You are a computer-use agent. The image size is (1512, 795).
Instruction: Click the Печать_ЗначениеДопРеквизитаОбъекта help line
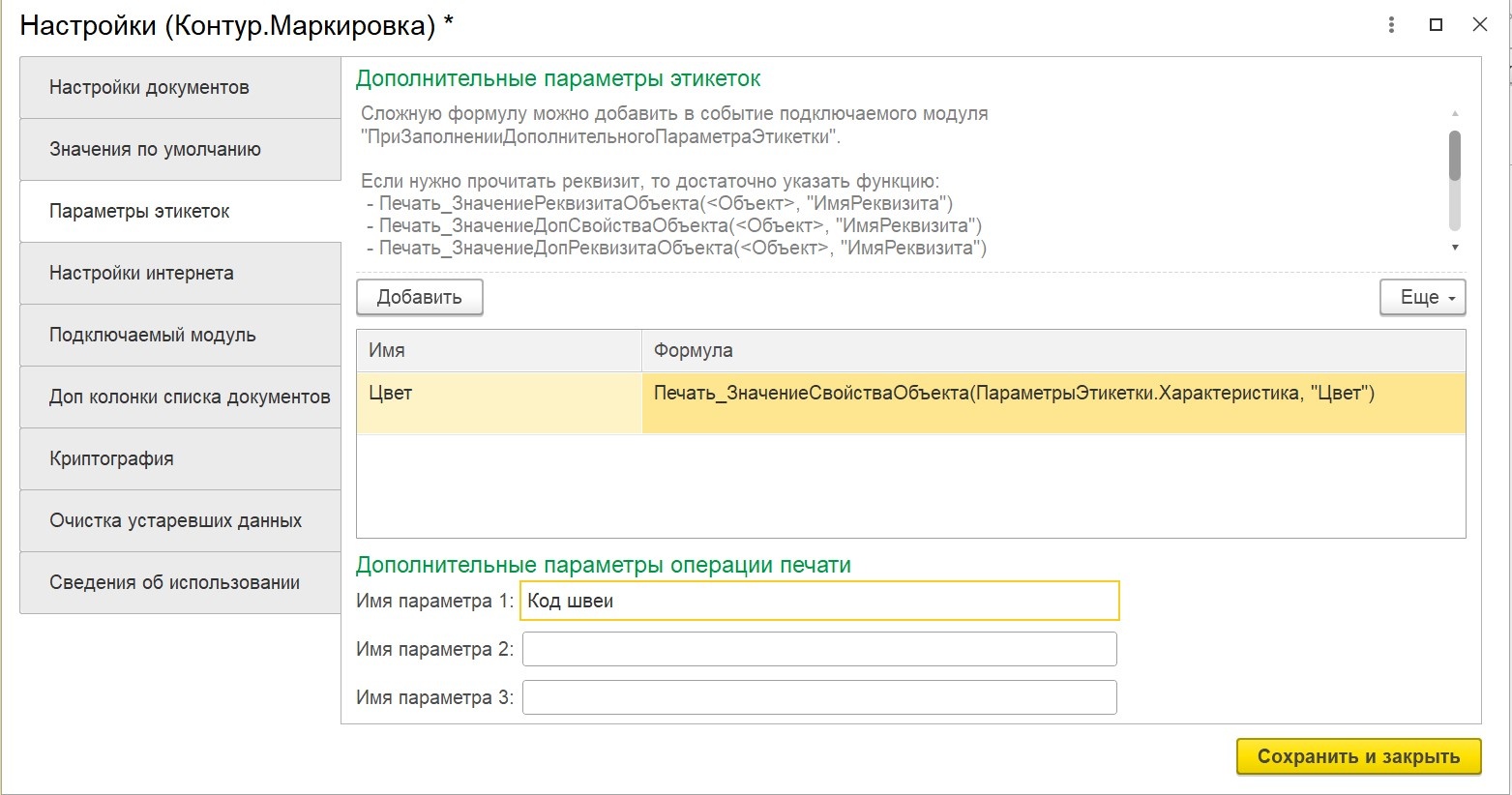[x=677, y=248]
